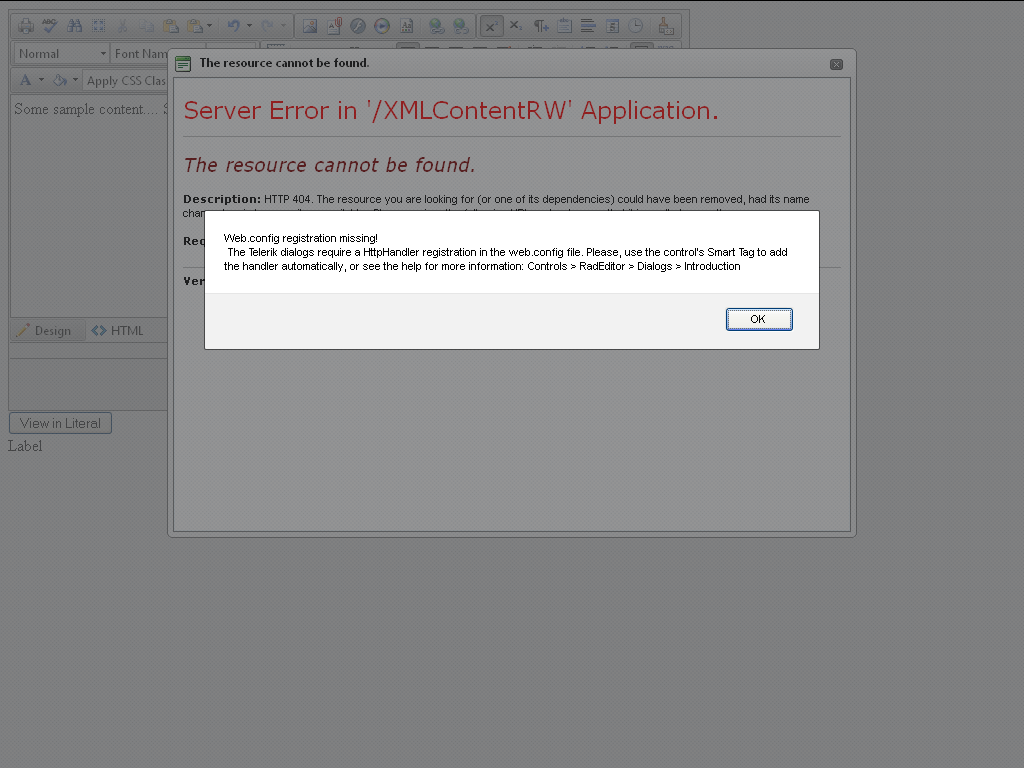Open the Hyperlink Manager globe icon
Image resolution: width=1024 pixels, height=768 pixels.
(x=436, y=26)
